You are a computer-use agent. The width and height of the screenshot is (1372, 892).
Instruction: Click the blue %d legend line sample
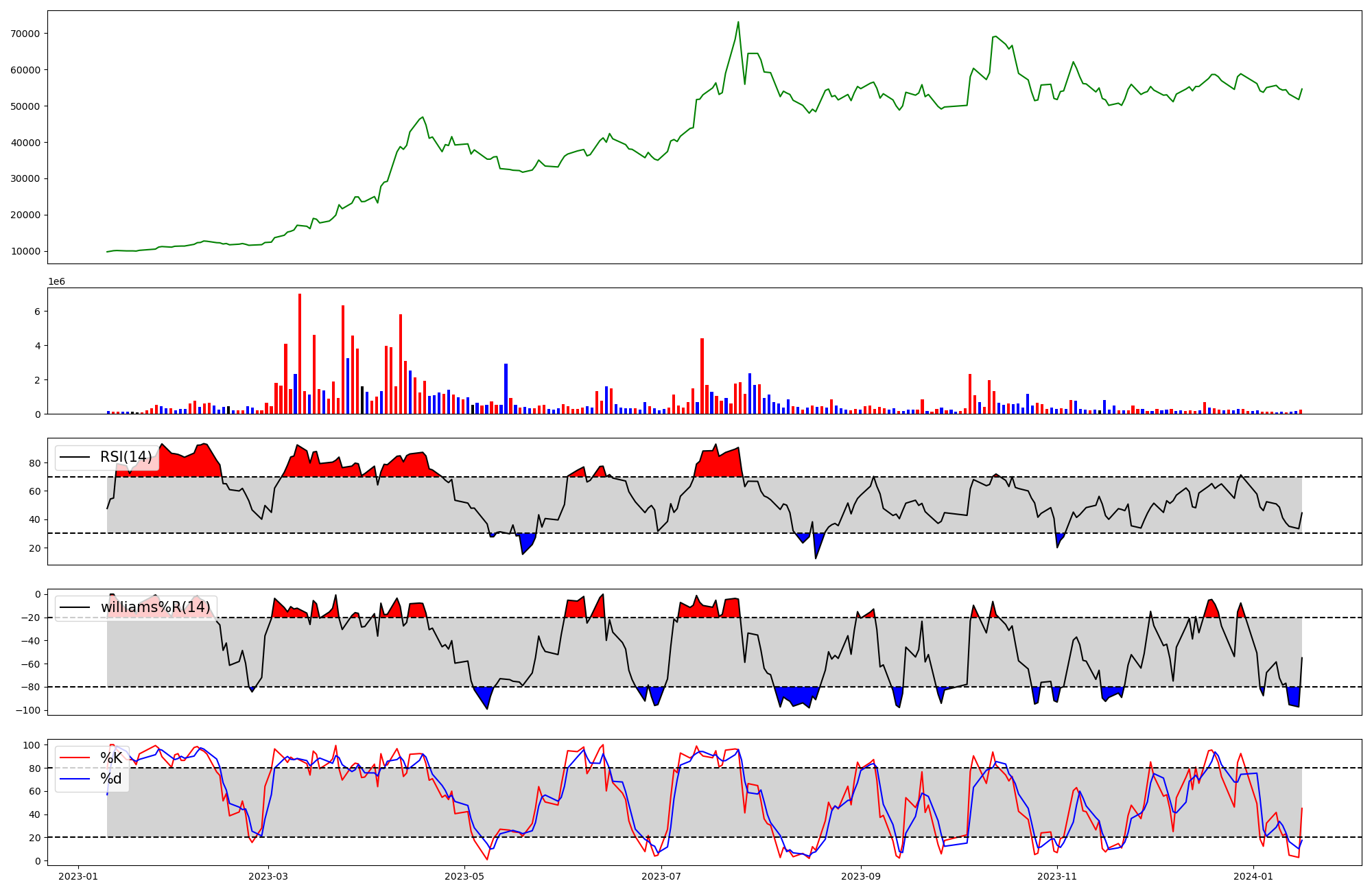pos(75,779)
